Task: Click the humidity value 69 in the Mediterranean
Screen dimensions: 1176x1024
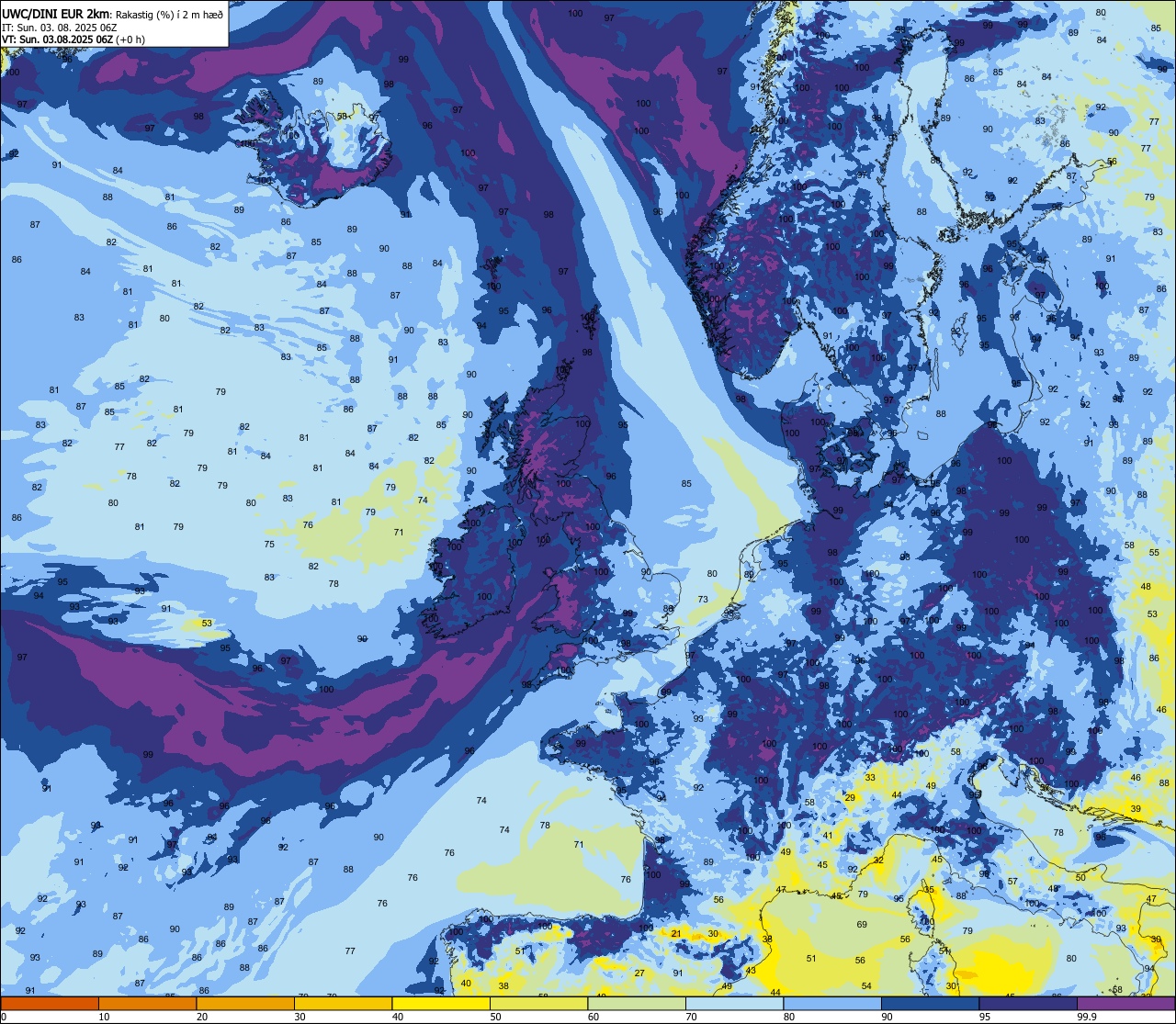Action: pyautogui.click(x=862, y=924)
